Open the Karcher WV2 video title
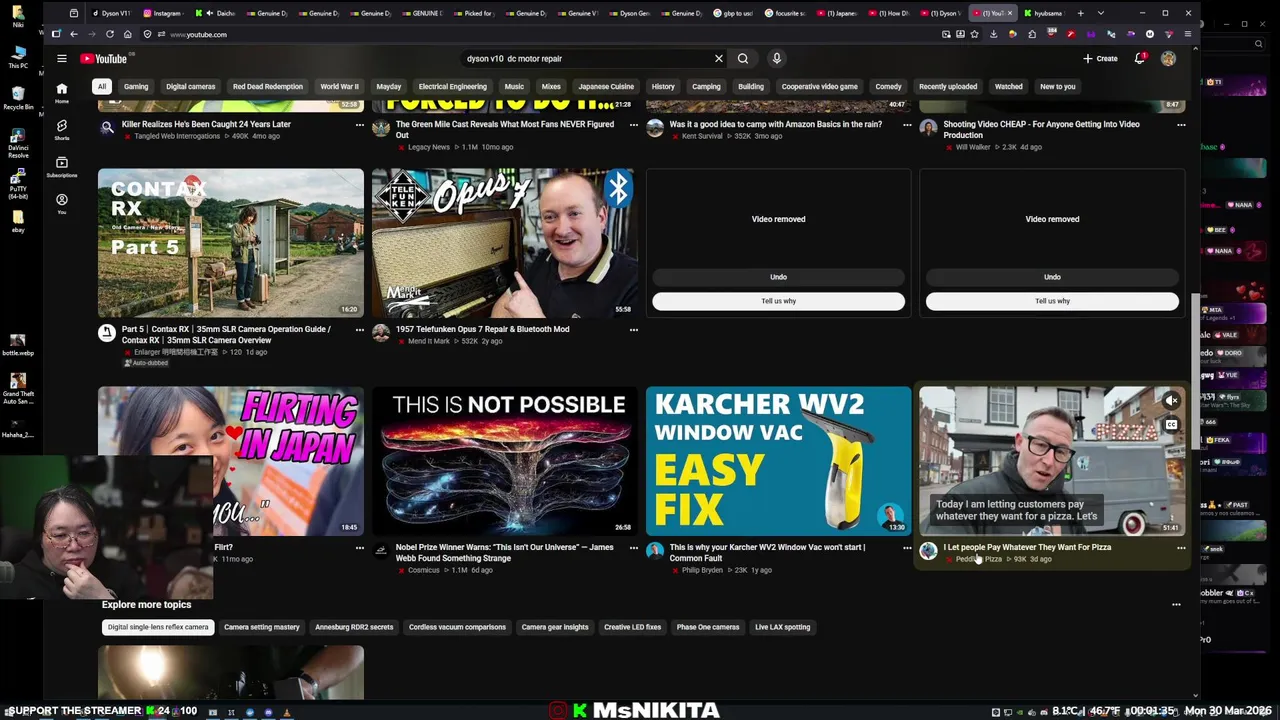The height and width of the screenshot is (720, 1280). click(767, 553)
